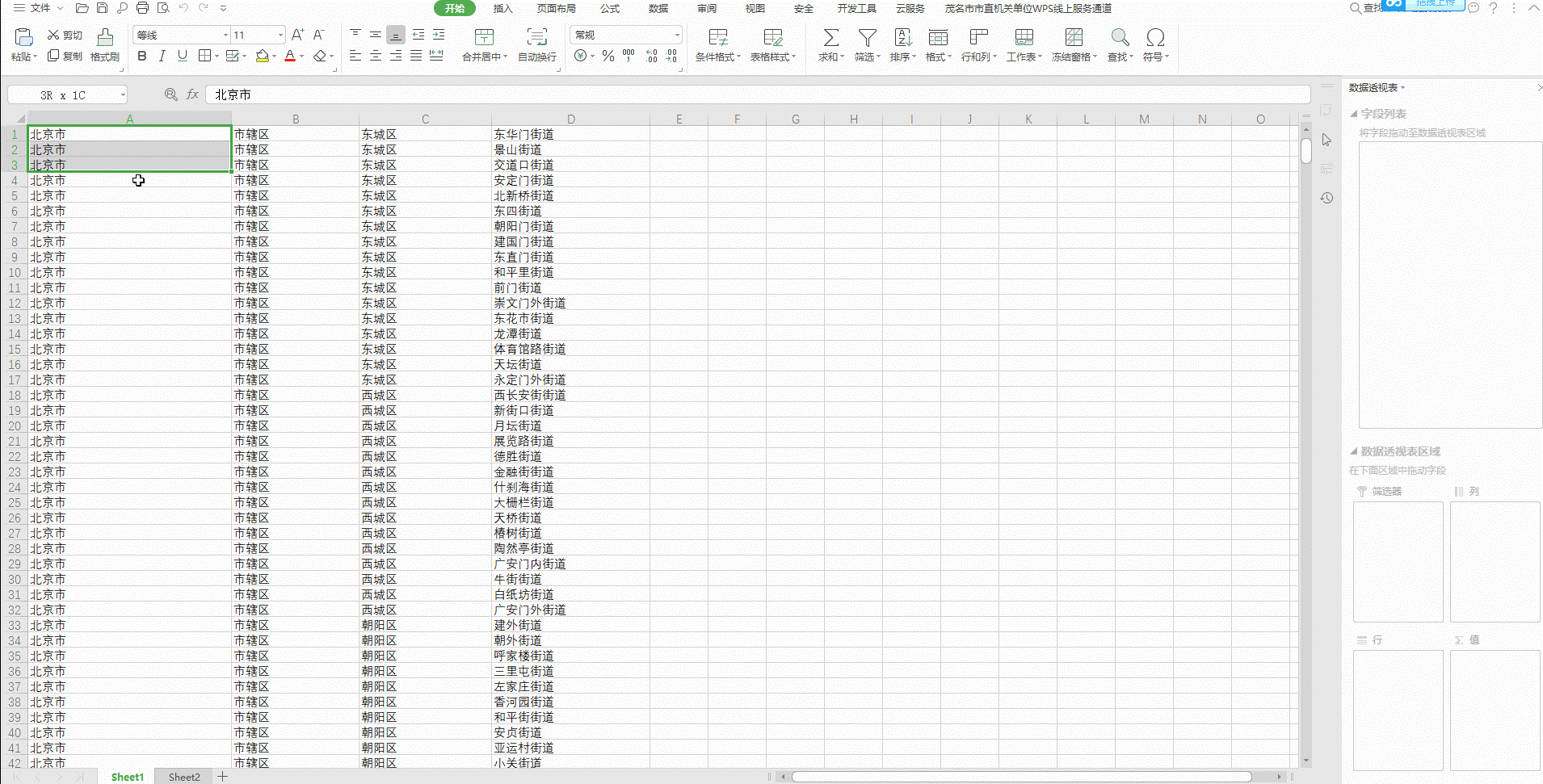Click the Filter (筛选) funnel icon

867,37
